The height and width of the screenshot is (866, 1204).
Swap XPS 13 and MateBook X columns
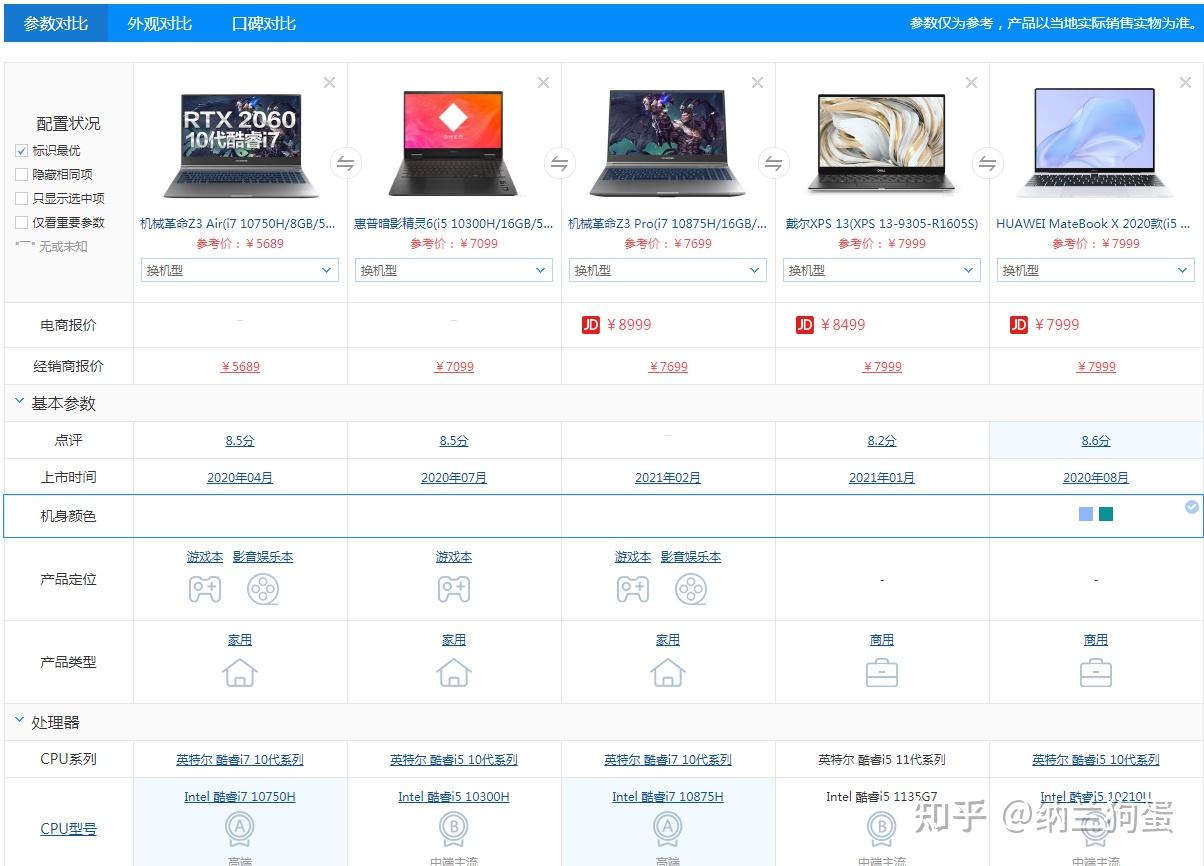[x=987, y=163]
